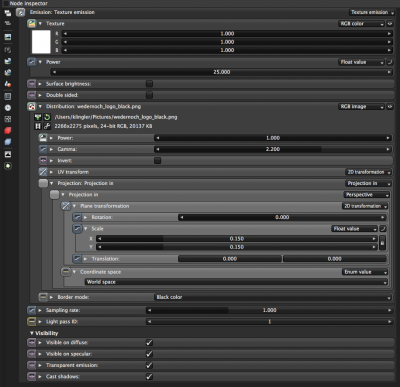Click the image settings wrench icon
Screen dimensions: 400x387
pyautogui.click(x=47, y=126)
